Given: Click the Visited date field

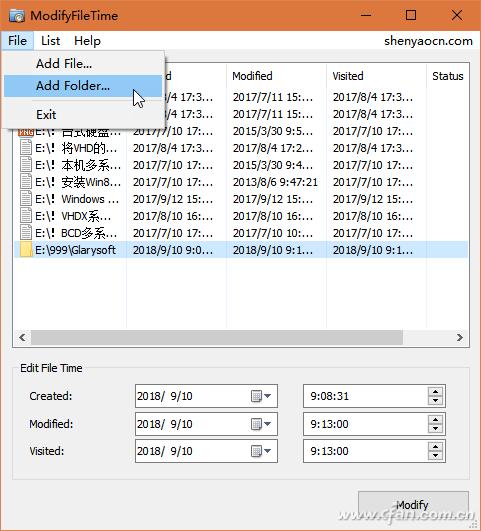Looking at the screenshot, I should pos(206,451).
